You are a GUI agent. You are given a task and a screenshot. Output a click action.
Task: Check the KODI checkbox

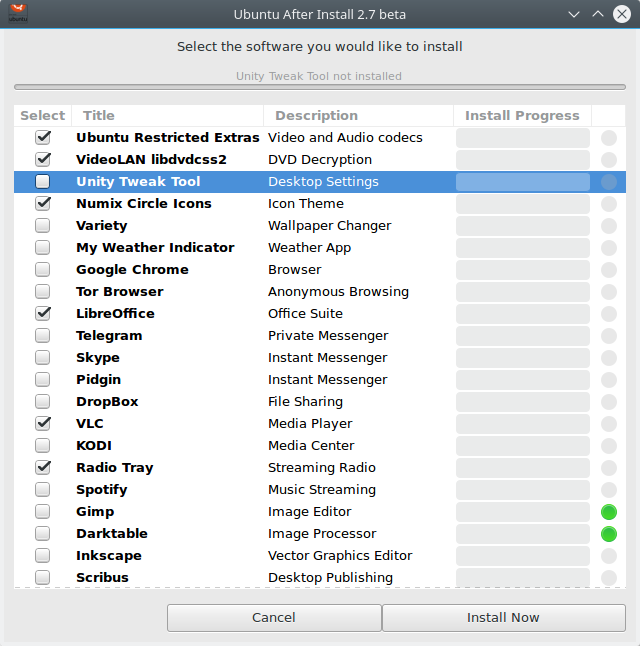pyautogui.click(x=43, y=445)
